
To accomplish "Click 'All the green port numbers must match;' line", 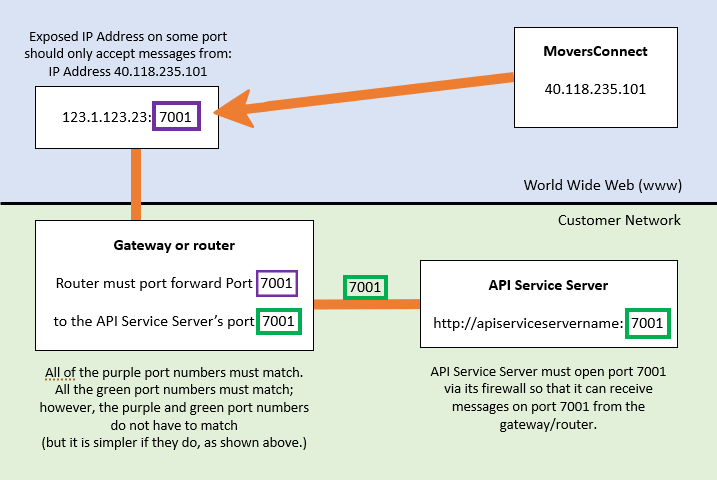I will 174,390.
